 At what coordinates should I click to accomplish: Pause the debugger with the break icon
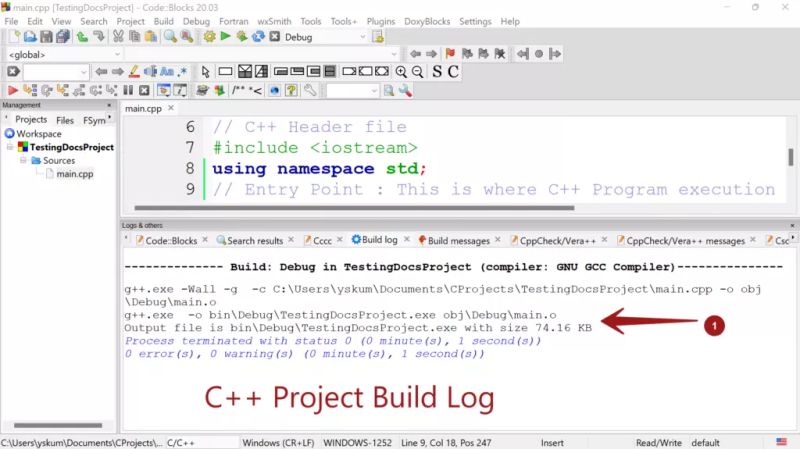(128, 91)
